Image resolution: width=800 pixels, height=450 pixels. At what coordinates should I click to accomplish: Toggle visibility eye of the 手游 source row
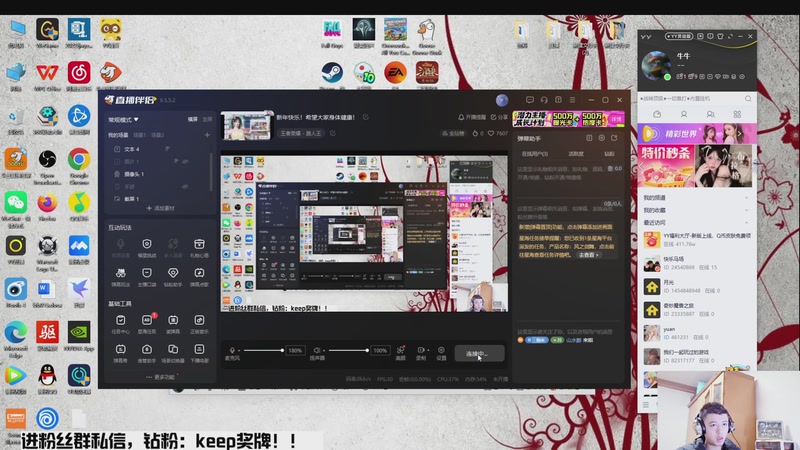pos(185,186)
